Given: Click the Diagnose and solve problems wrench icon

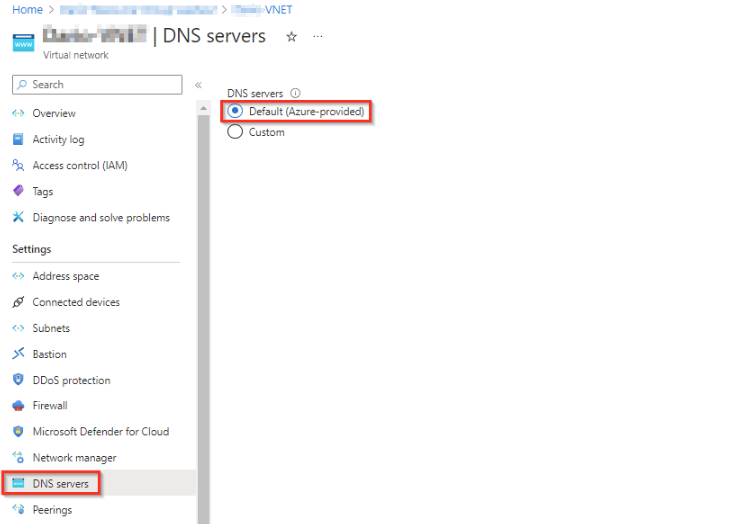Looking at the screenshot, I should click(x=18, y=217).
